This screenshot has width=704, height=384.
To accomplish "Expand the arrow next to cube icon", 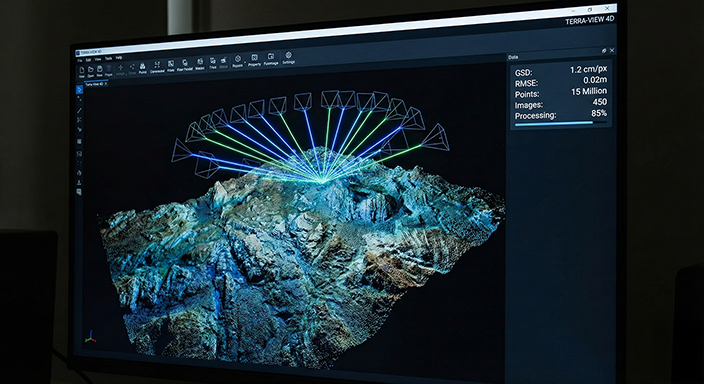I will [x=245, y=62].
